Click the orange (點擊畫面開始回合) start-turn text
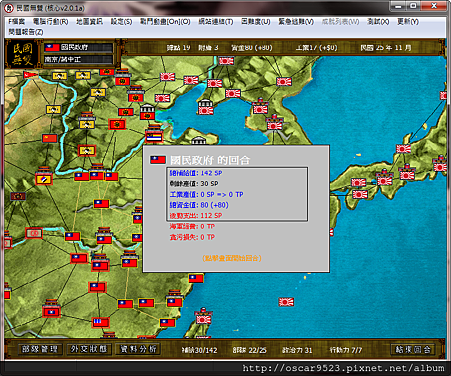The width and height of the screenshot is (451, 376). click(x=232, y=258)
